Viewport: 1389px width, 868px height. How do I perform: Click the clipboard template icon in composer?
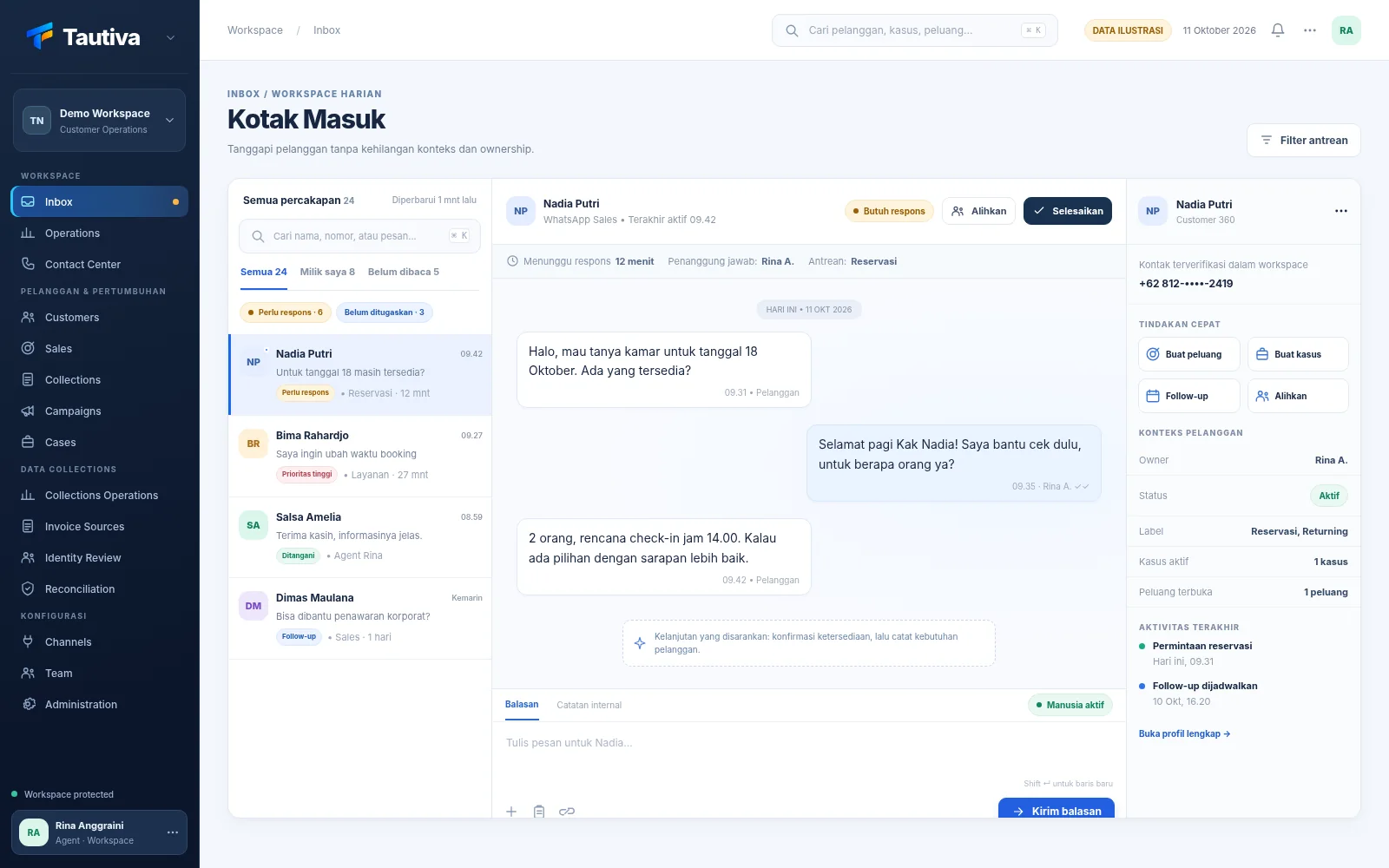point(539,812)
